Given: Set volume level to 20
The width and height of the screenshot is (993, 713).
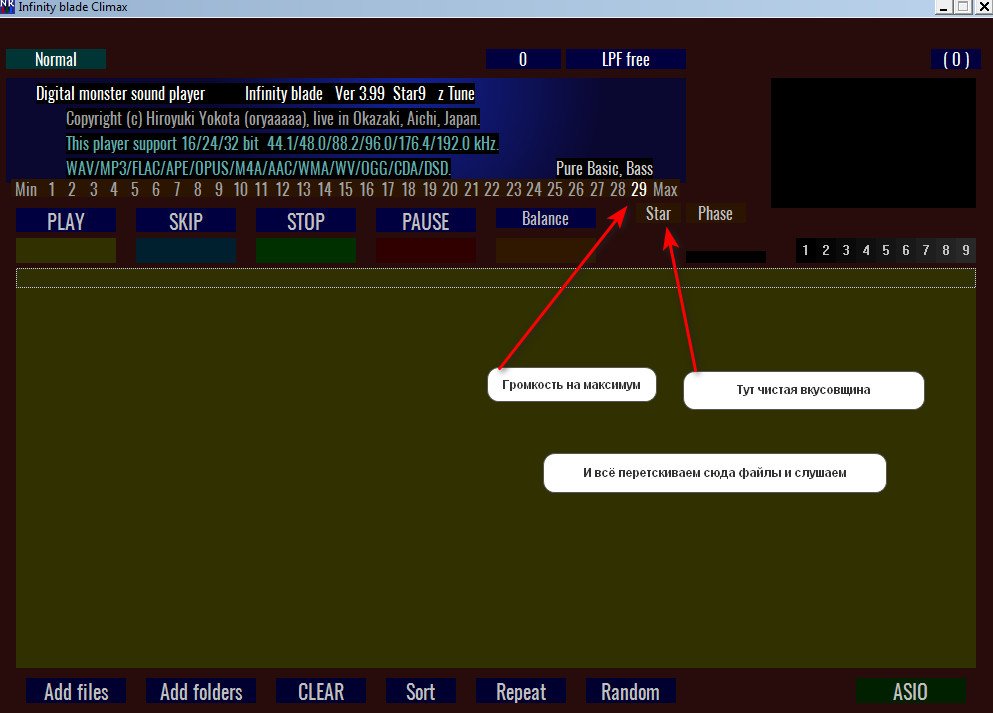Looking at the screenshot, I should pos(450,189).
